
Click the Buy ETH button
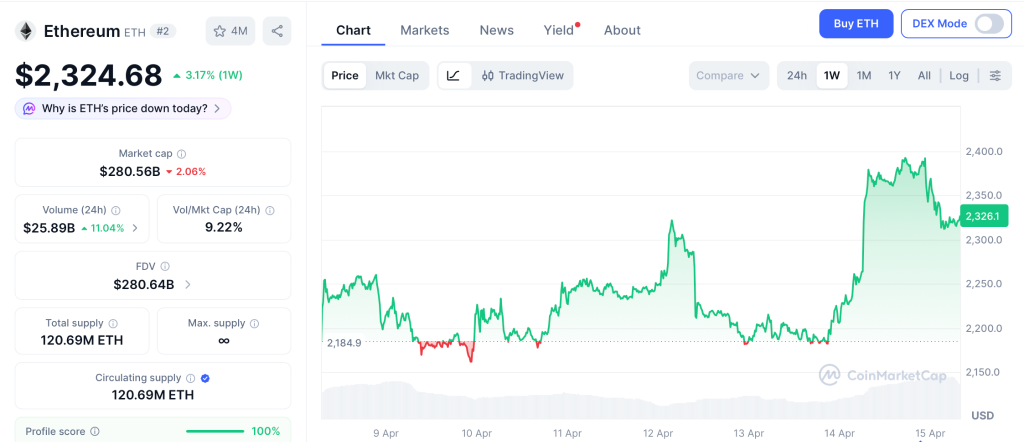pyautogui.click(x=856, y=24)
